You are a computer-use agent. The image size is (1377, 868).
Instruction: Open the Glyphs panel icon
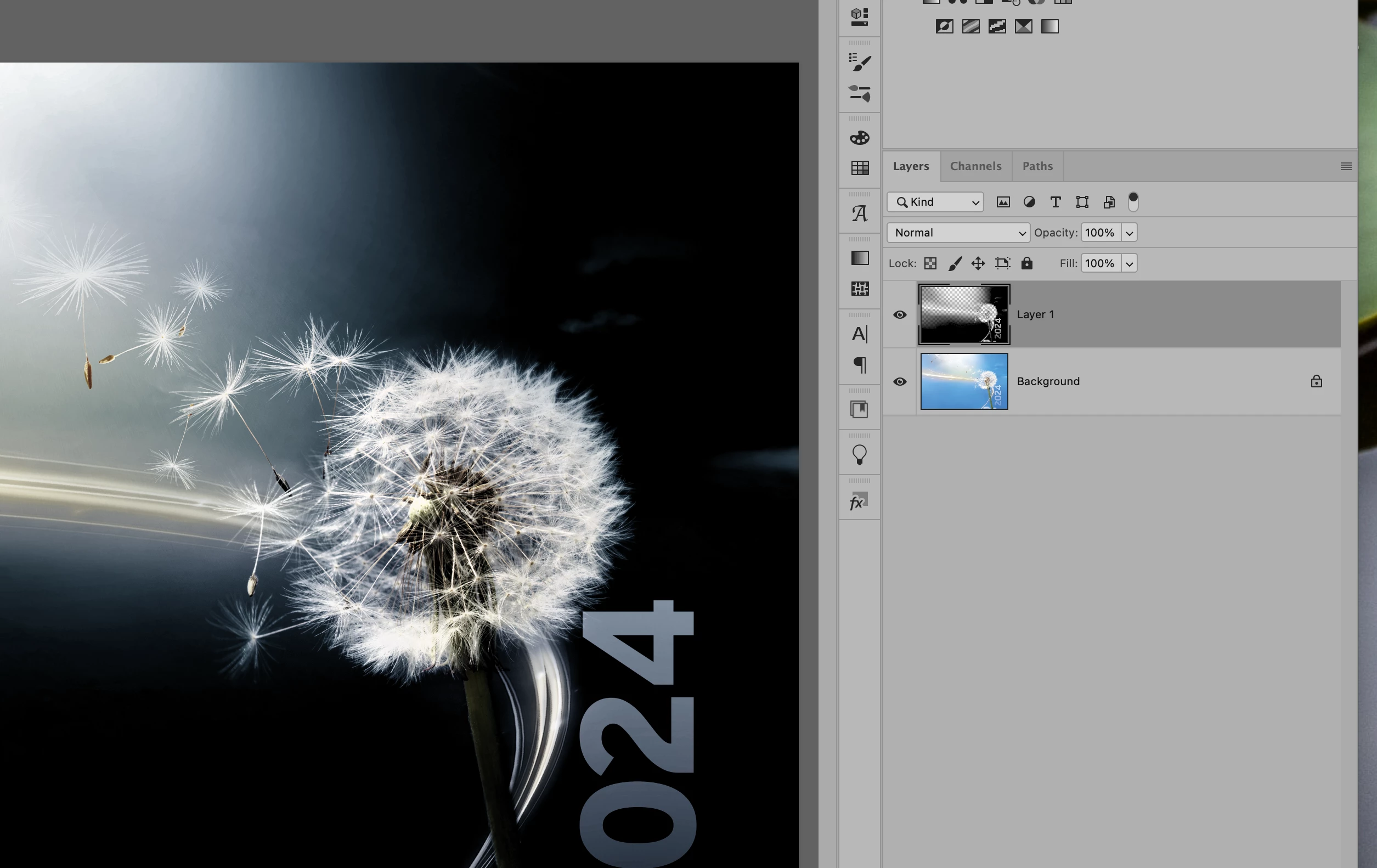coord(860,213)
